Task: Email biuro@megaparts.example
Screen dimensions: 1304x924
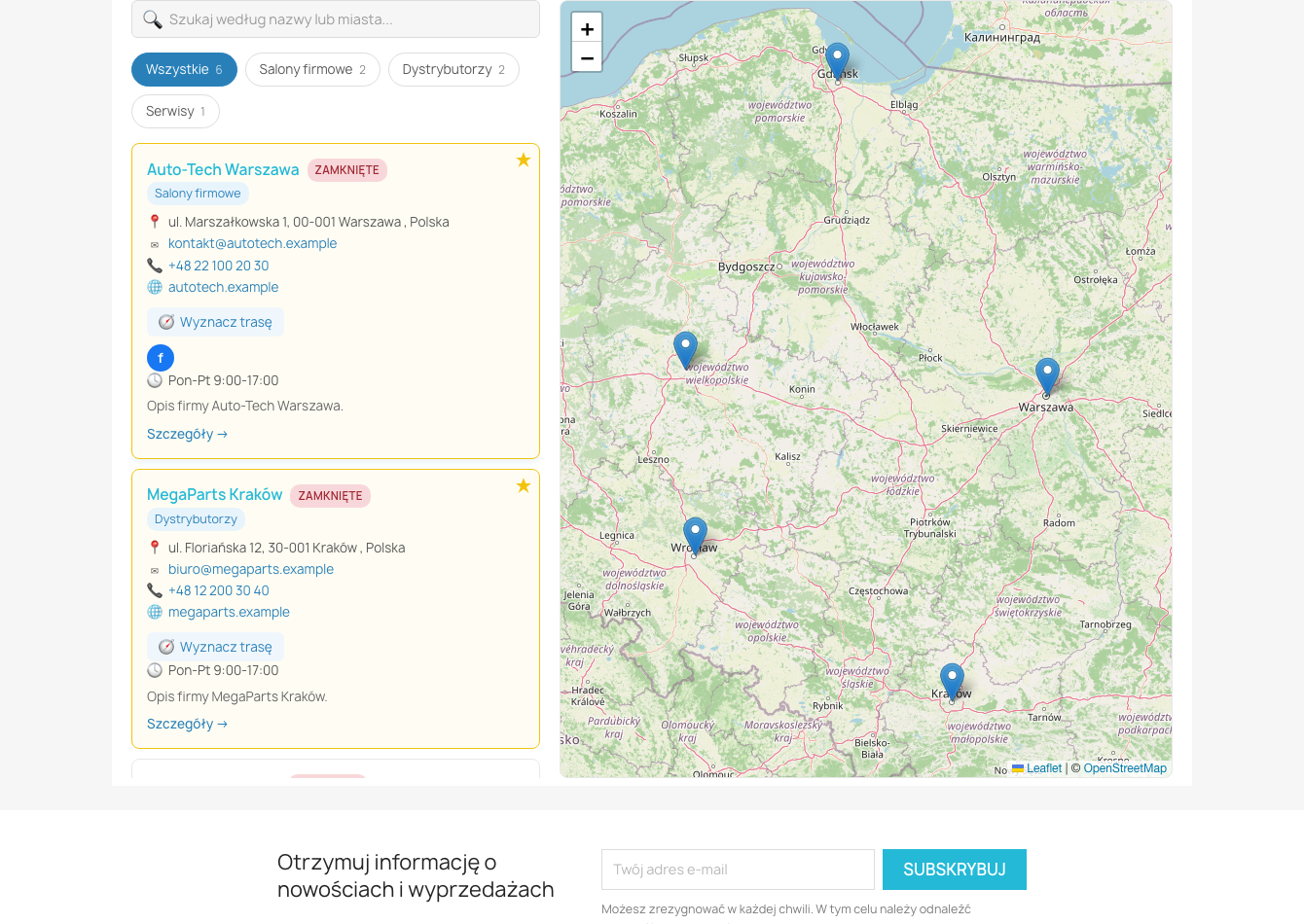Action: tap(250, 570)
